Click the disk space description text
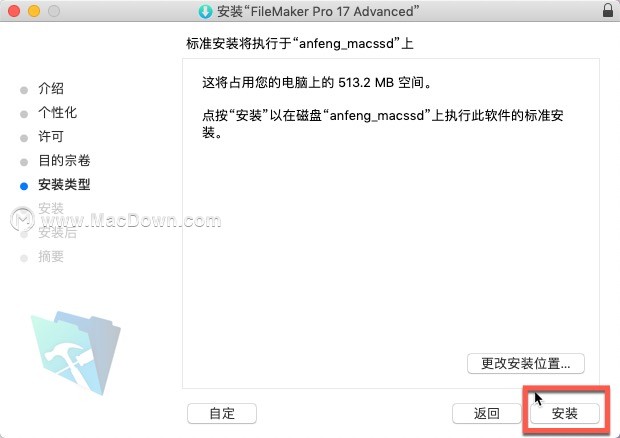This screenshot has height=438, width=620. pyautogui.click(x=317, y=83)
